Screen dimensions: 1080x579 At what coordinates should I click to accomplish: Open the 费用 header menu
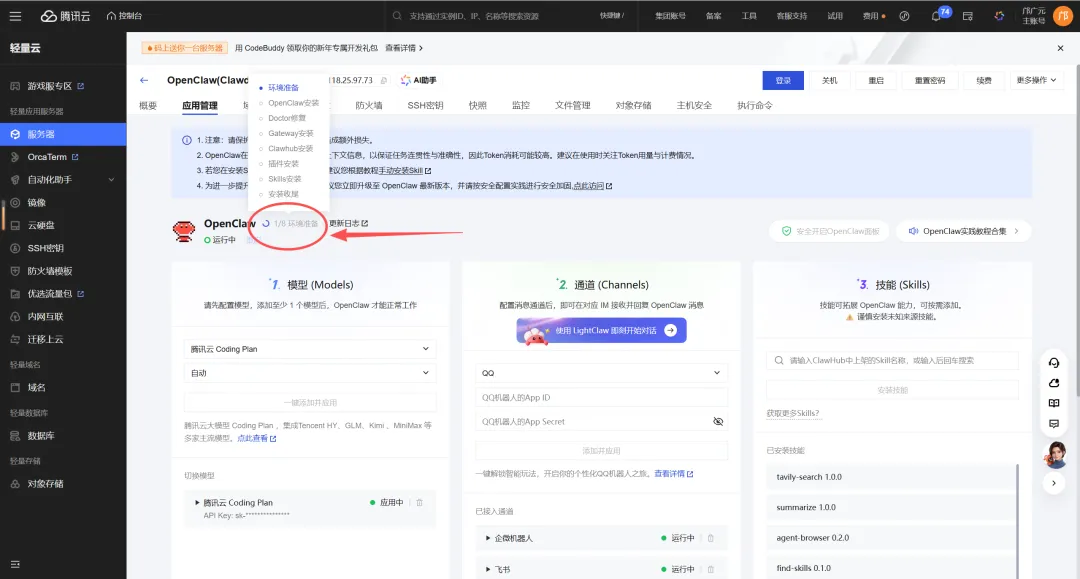873,16
